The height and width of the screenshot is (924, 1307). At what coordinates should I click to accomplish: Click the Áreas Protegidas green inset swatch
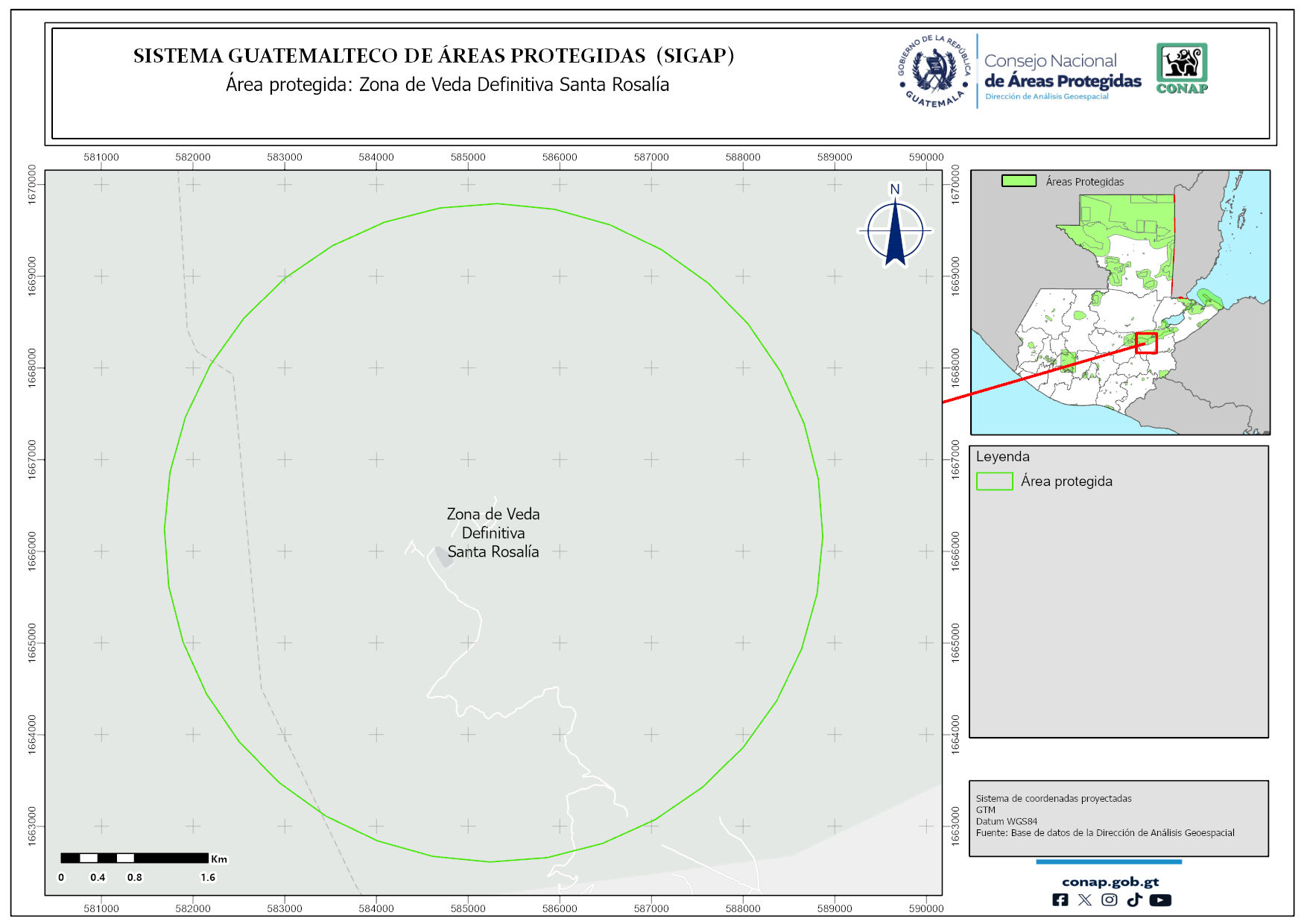(x=1019, y=181)
